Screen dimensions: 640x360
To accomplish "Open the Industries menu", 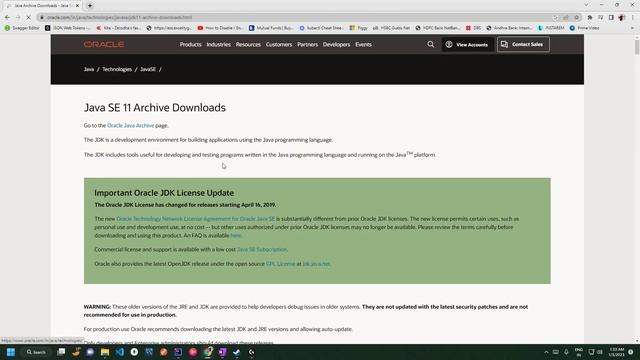I will coord(218,44).
